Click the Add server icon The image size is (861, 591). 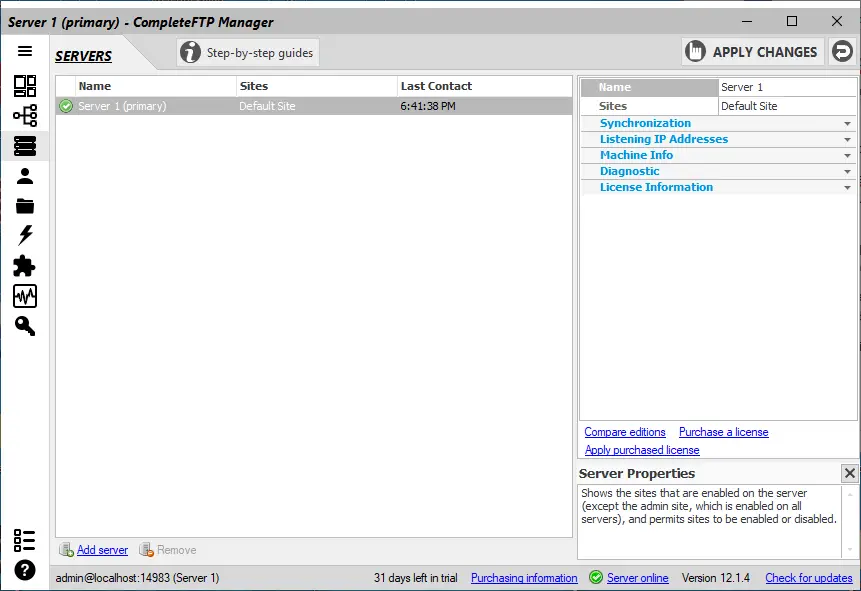coord(66,550)
